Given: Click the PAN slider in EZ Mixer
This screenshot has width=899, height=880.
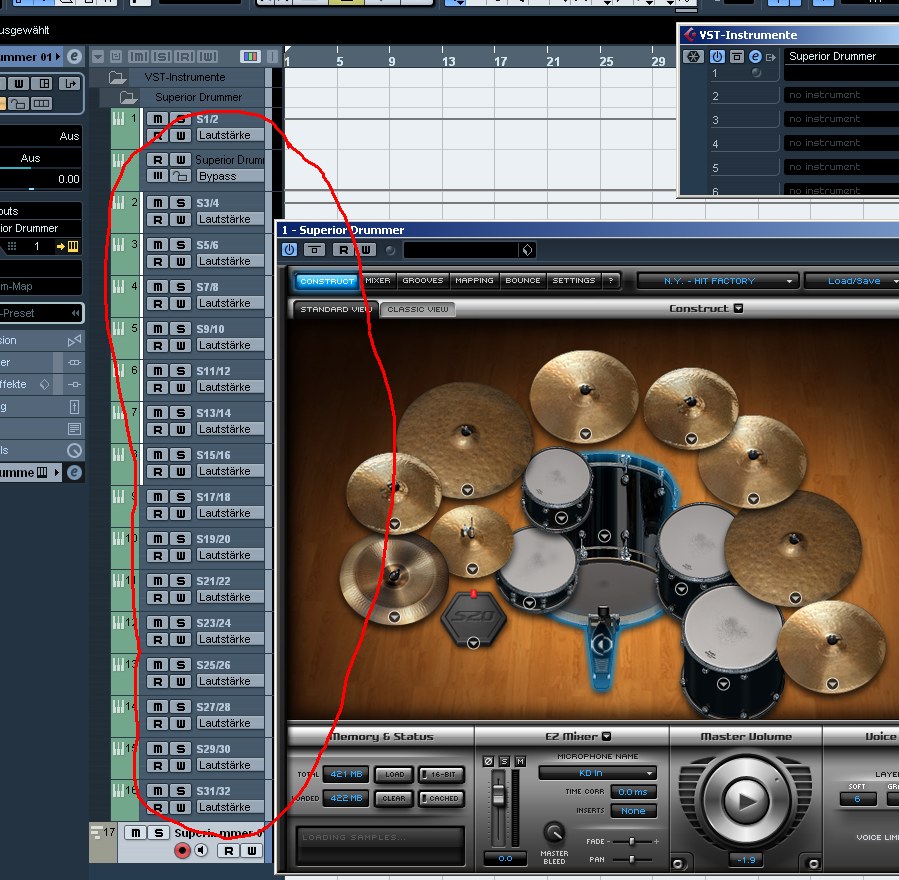Looking at the screenshot, I should [632, 859].
